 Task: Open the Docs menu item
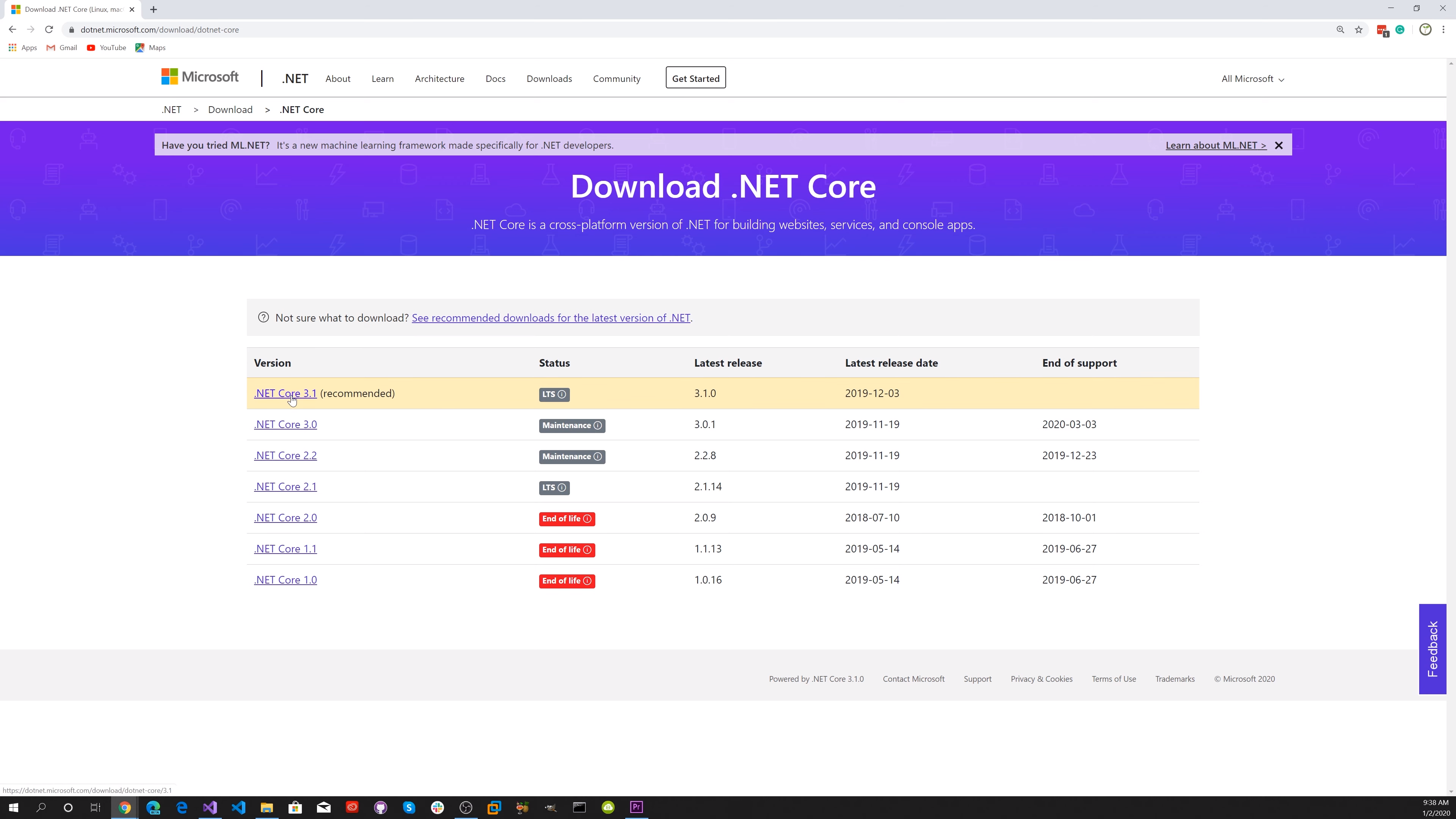point(496,78)
